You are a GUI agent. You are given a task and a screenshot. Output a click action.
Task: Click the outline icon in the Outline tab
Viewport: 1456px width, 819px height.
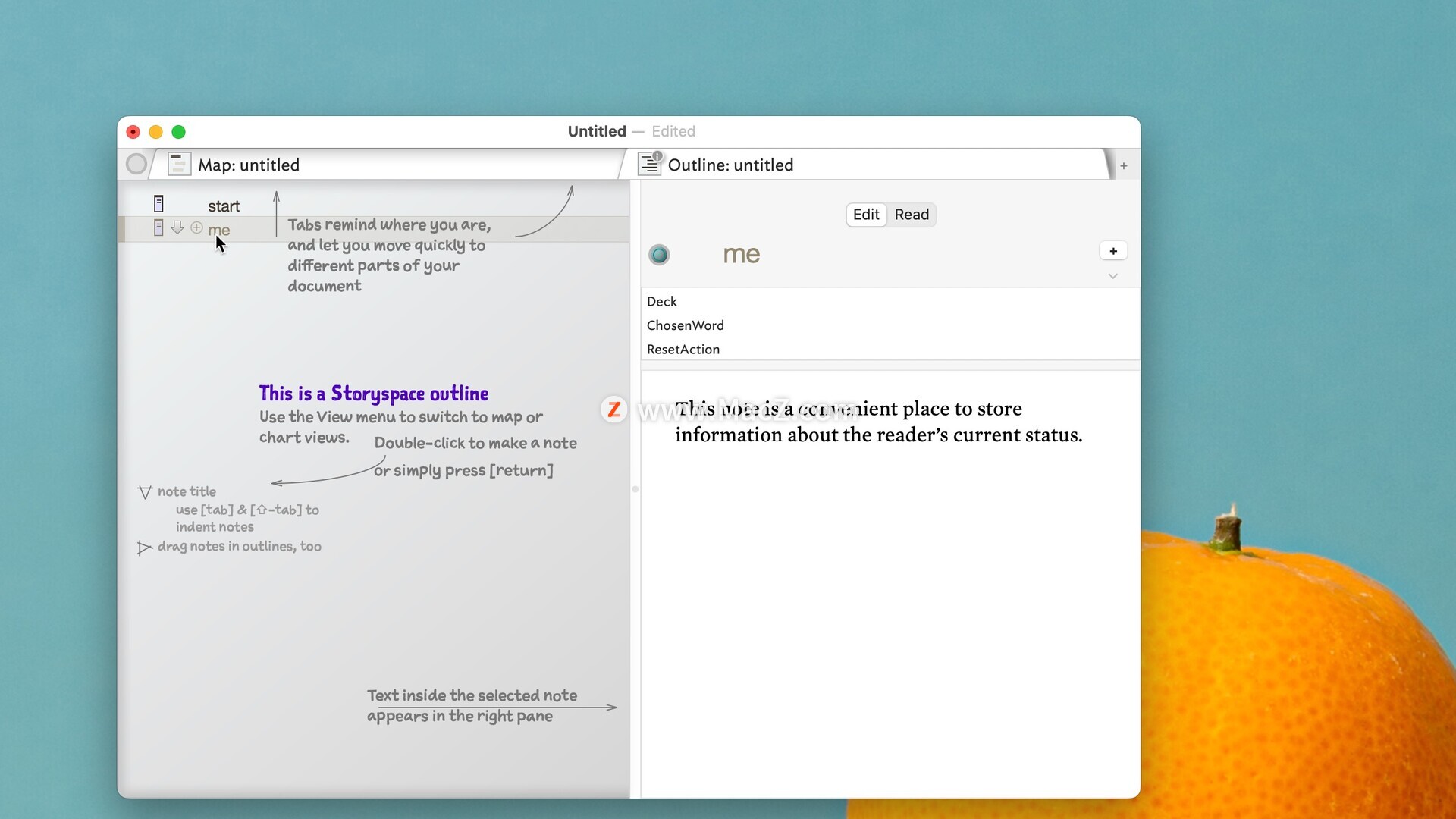pos(650,164)
